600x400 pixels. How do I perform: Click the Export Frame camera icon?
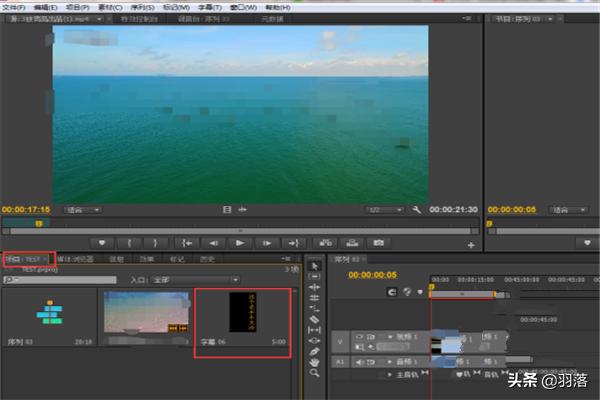click(378, 243)
